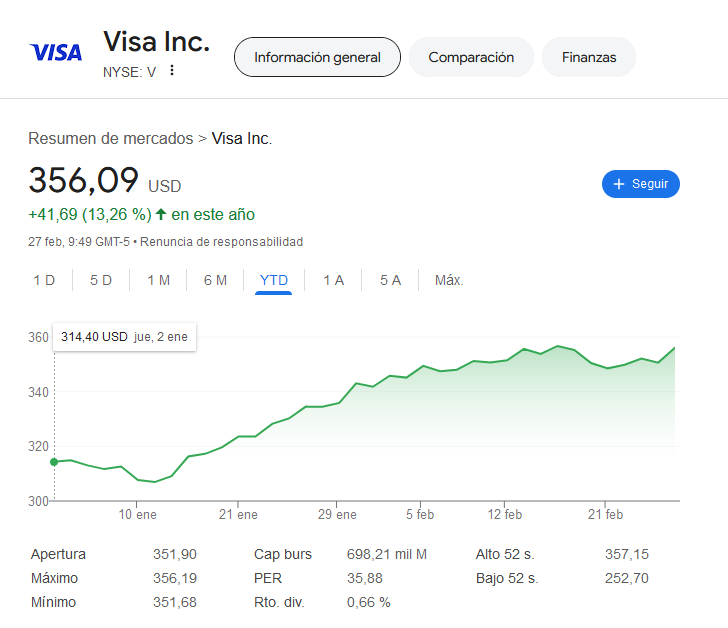Image resolution: width=728 pixels, height=628 pixels.
Task: Show the 5 A chart range
Action: (390, 280)
